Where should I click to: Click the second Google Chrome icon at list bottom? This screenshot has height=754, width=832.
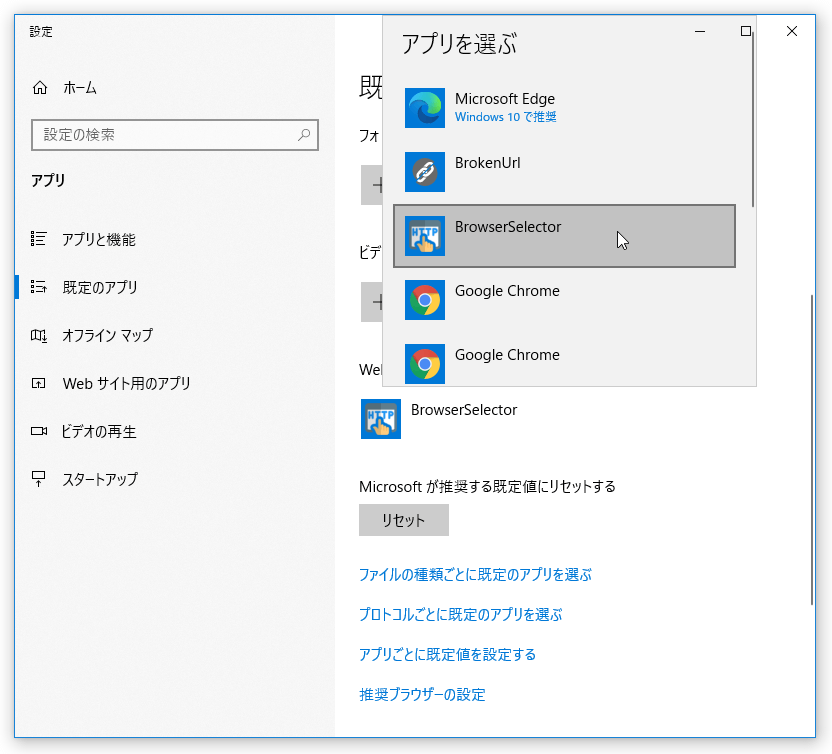(x=424, y=364)
